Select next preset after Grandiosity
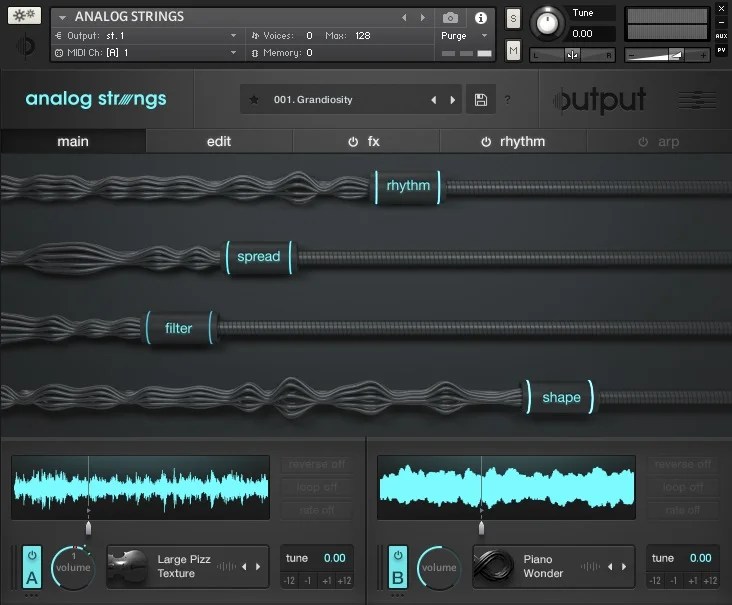Screen dimensions: 732x605 tap(452, 100)
